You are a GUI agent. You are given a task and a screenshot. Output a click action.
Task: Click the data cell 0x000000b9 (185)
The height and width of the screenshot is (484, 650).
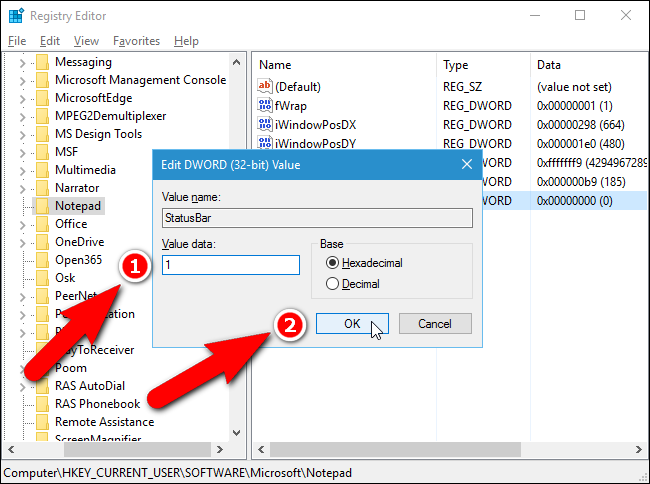581,182
